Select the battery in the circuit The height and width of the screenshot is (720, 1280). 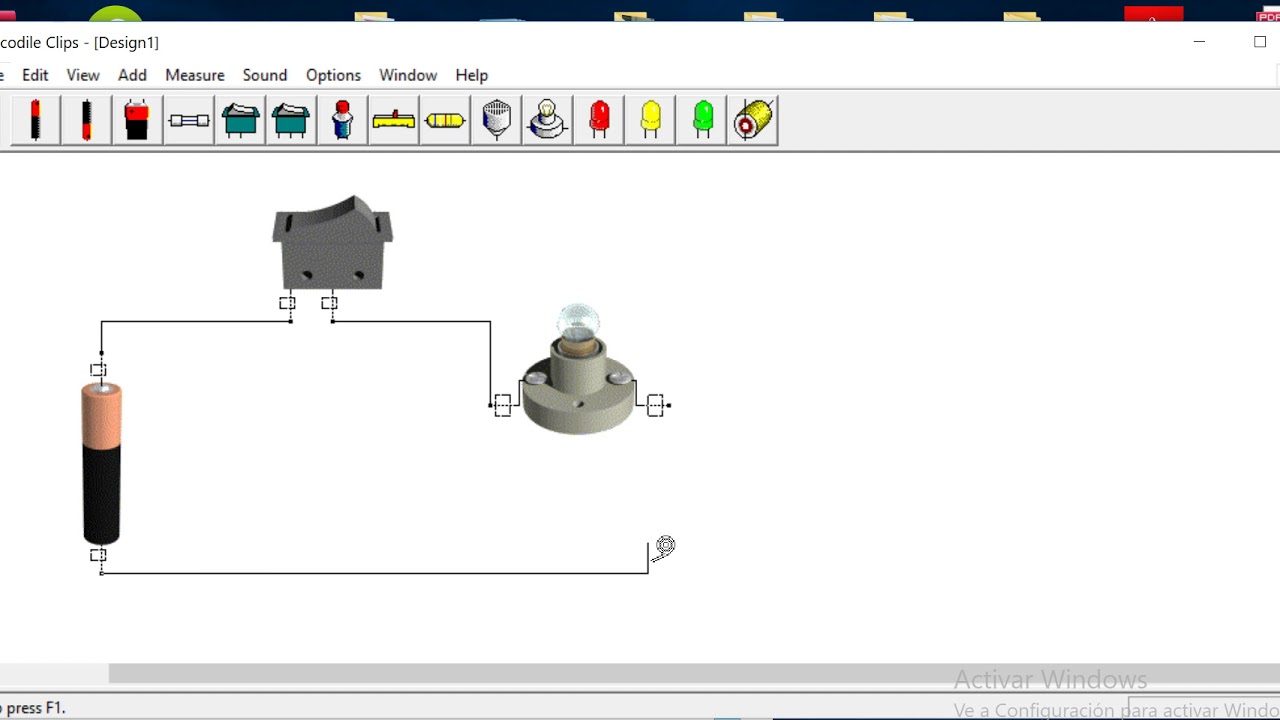(101, 463)
